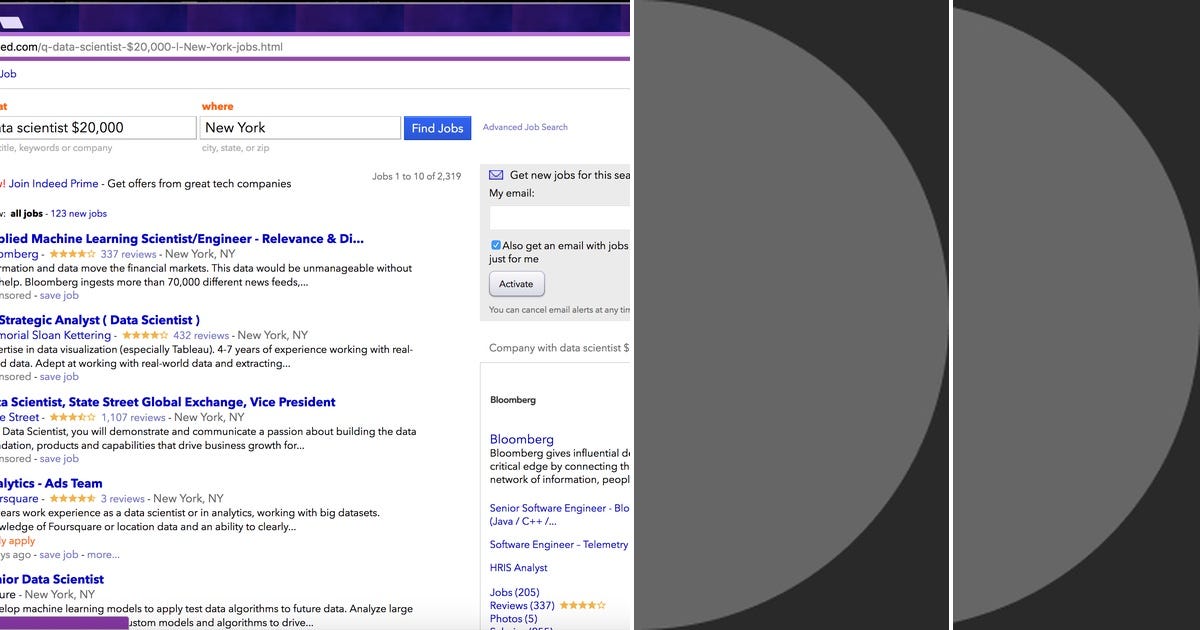The image size is (1200, 630).
Task: Click the 'Easily apply' link
Action: [18, 540]
